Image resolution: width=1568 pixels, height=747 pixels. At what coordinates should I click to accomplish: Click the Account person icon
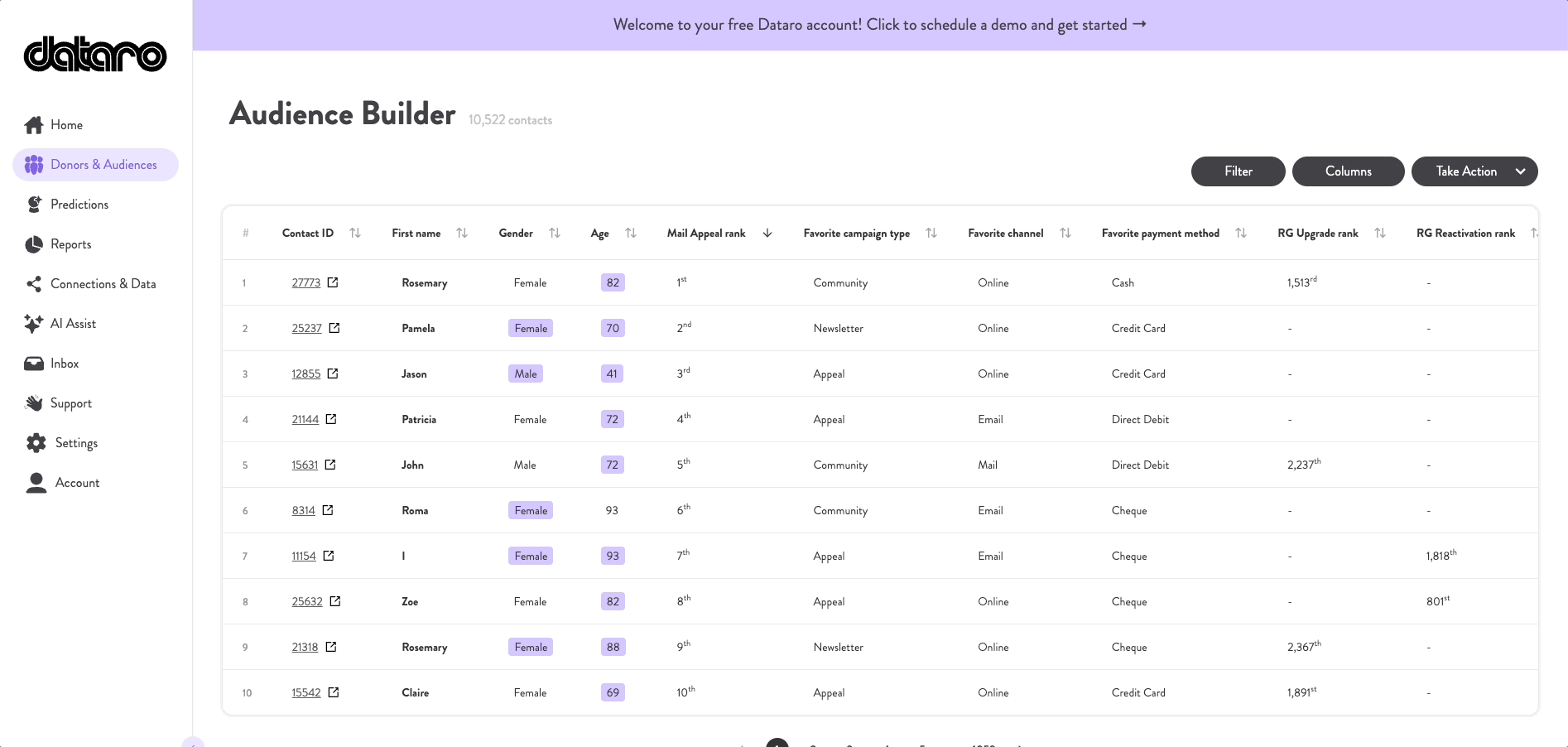36,482
